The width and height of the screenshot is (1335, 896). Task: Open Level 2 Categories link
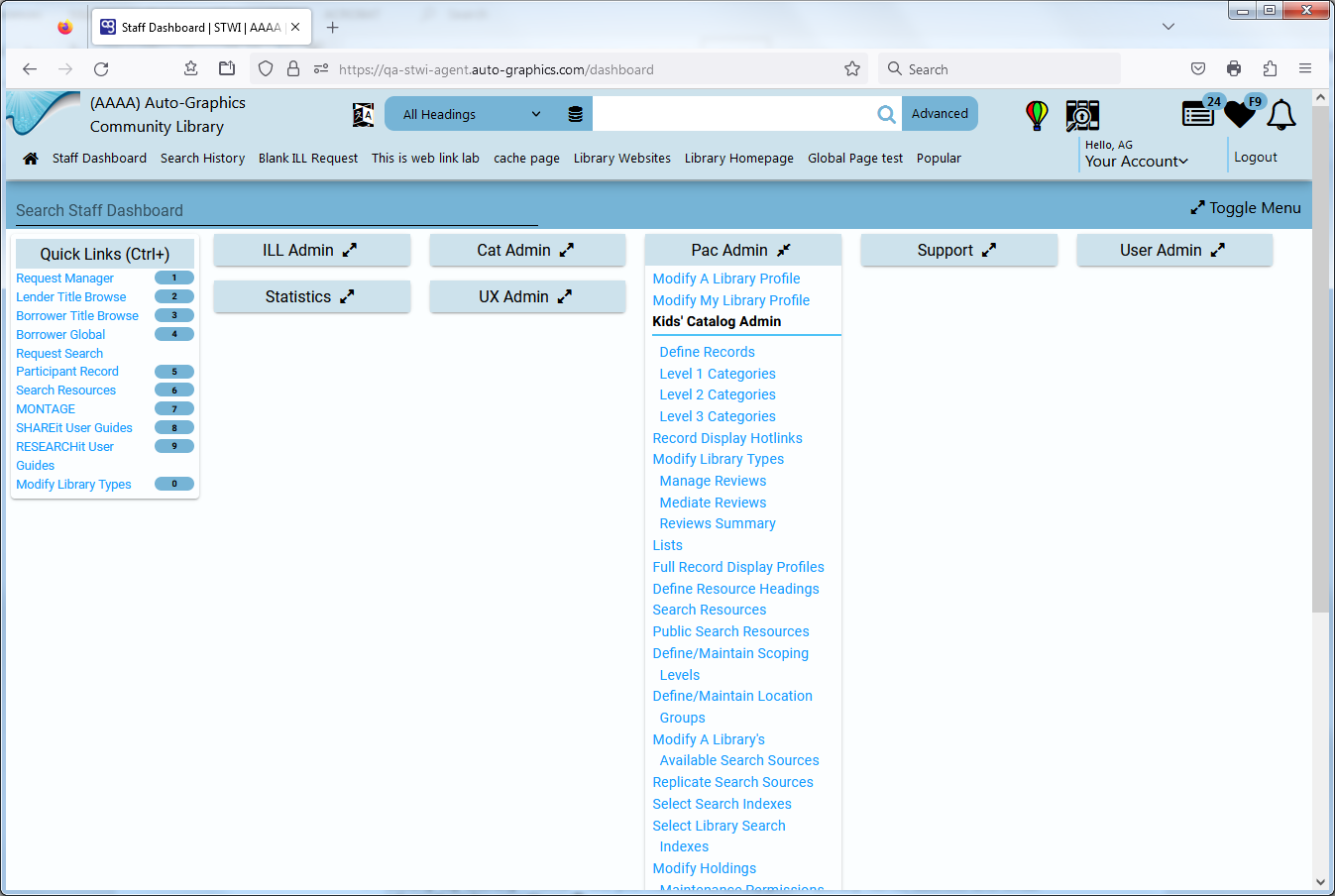click(x=718, y=395)
